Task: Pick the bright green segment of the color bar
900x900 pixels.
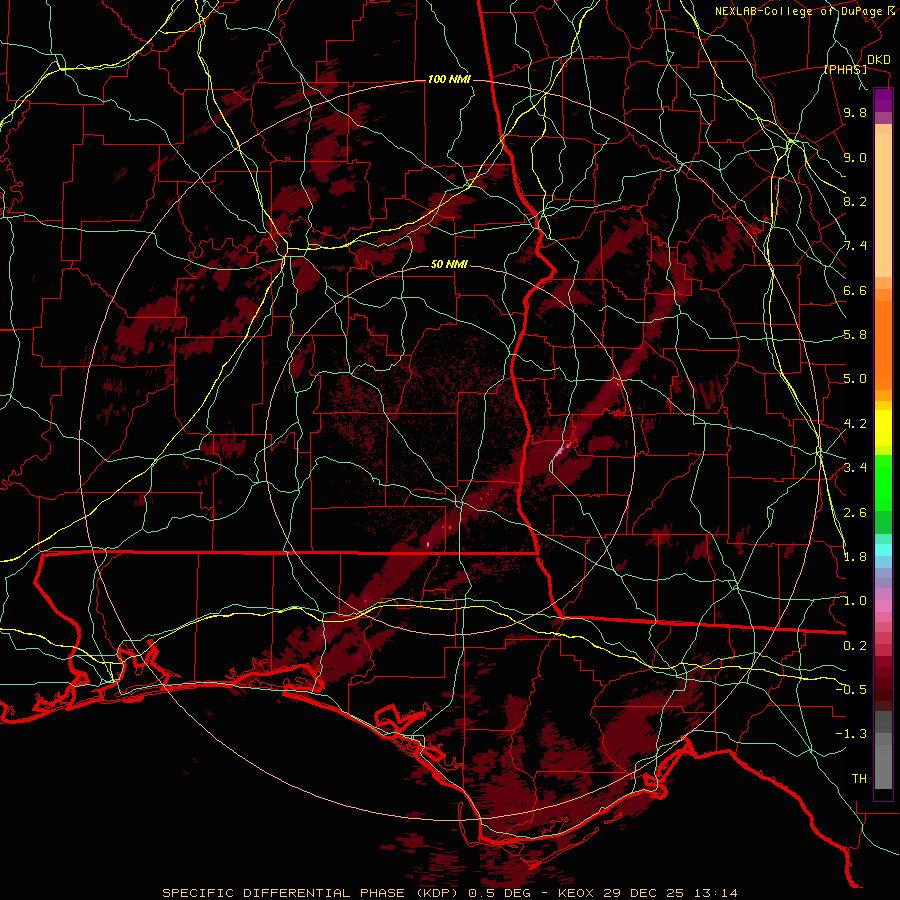Action: coord(883,483)
